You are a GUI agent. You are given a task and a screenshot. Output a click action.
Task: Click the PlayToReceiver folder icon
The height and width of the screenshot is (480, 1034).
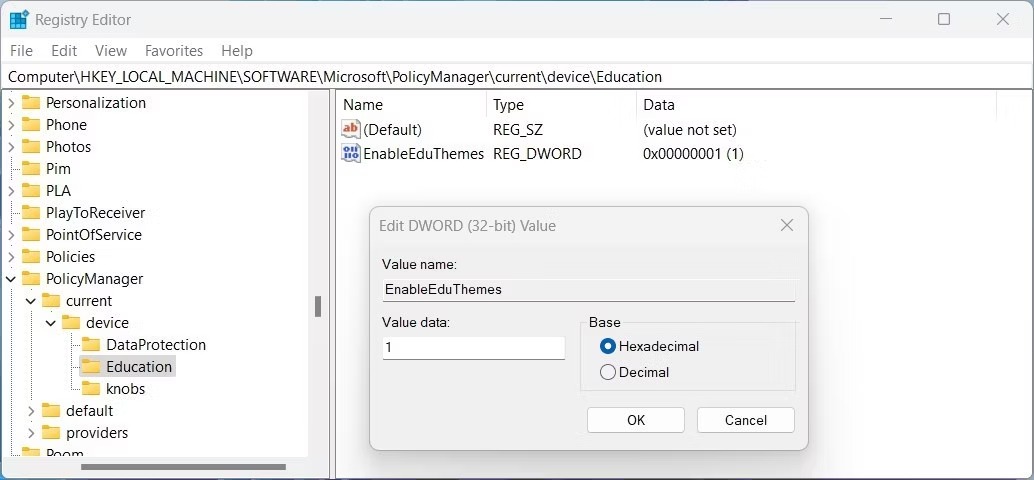tap(31, 213)
